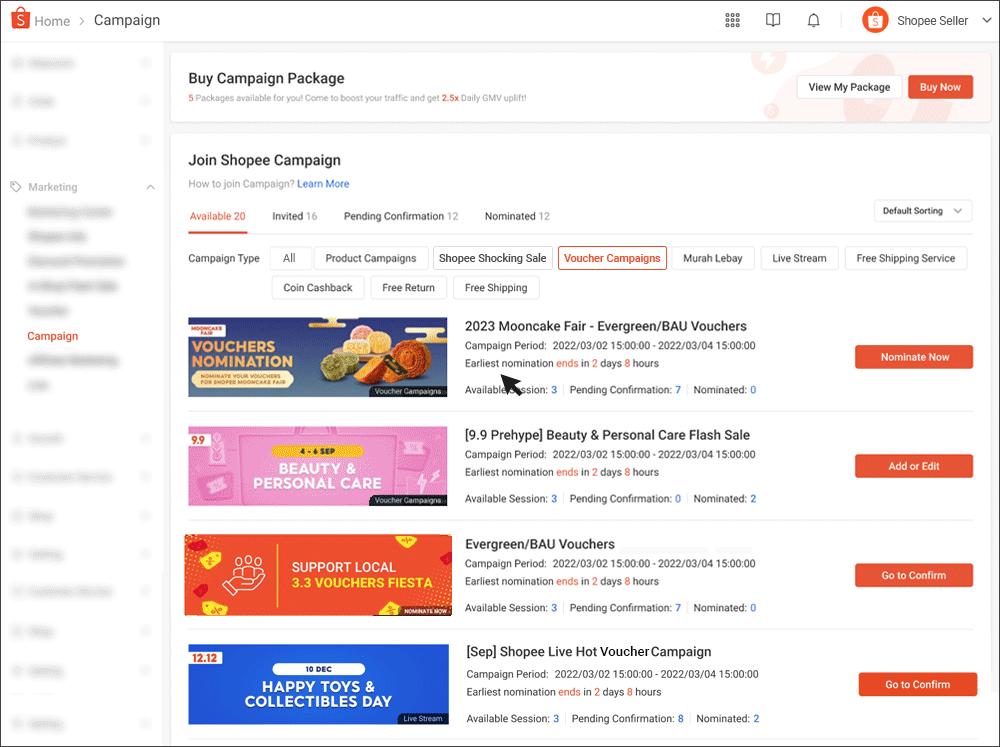
Task: Select Campaign in the sidebar
Action: pyautogui.click(x=52, y=336)
